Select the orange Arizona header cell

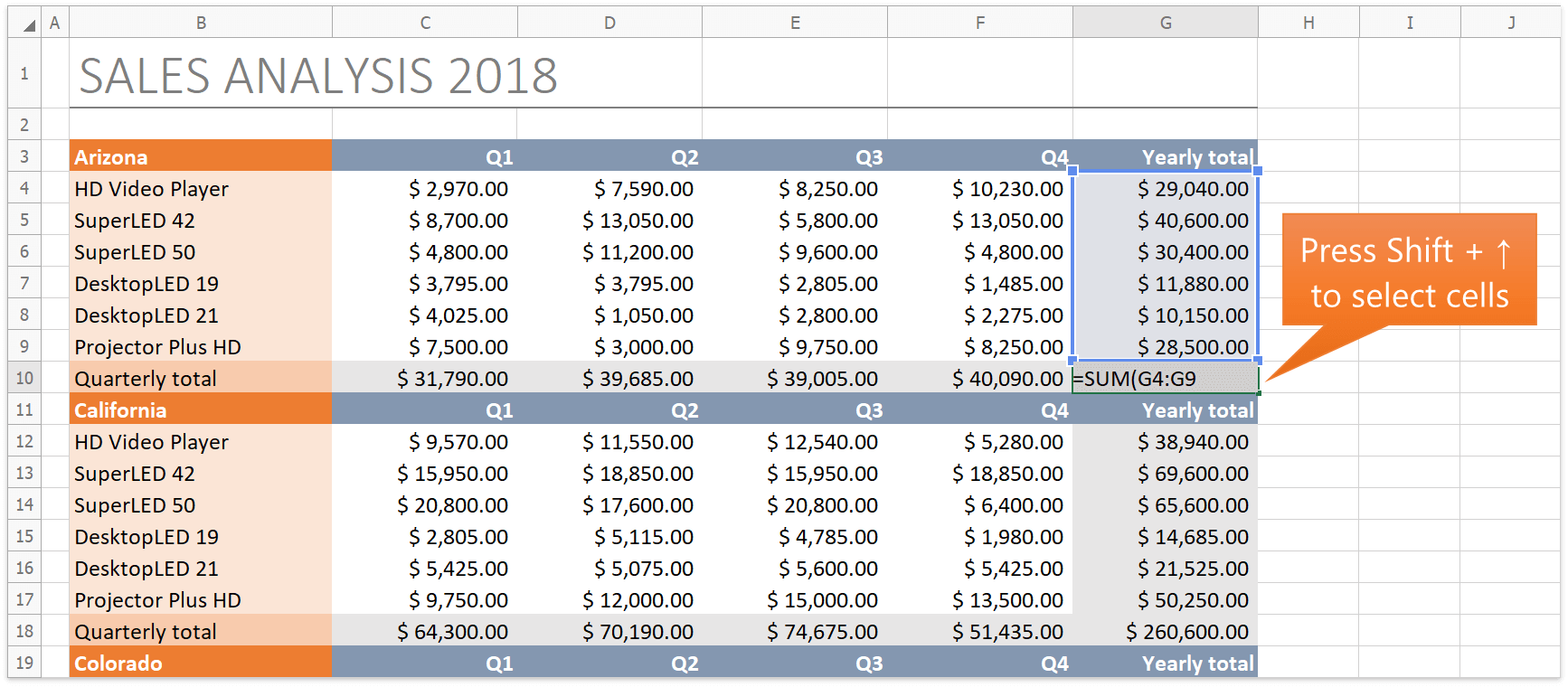[x=201, y=157]
